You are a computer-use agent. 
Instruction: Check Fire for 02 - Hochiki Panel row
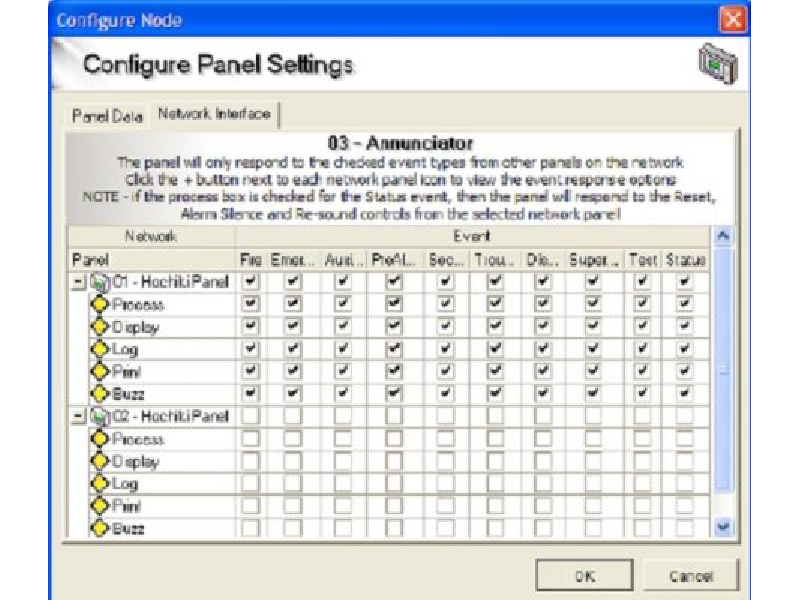click(x=250, y=416)
